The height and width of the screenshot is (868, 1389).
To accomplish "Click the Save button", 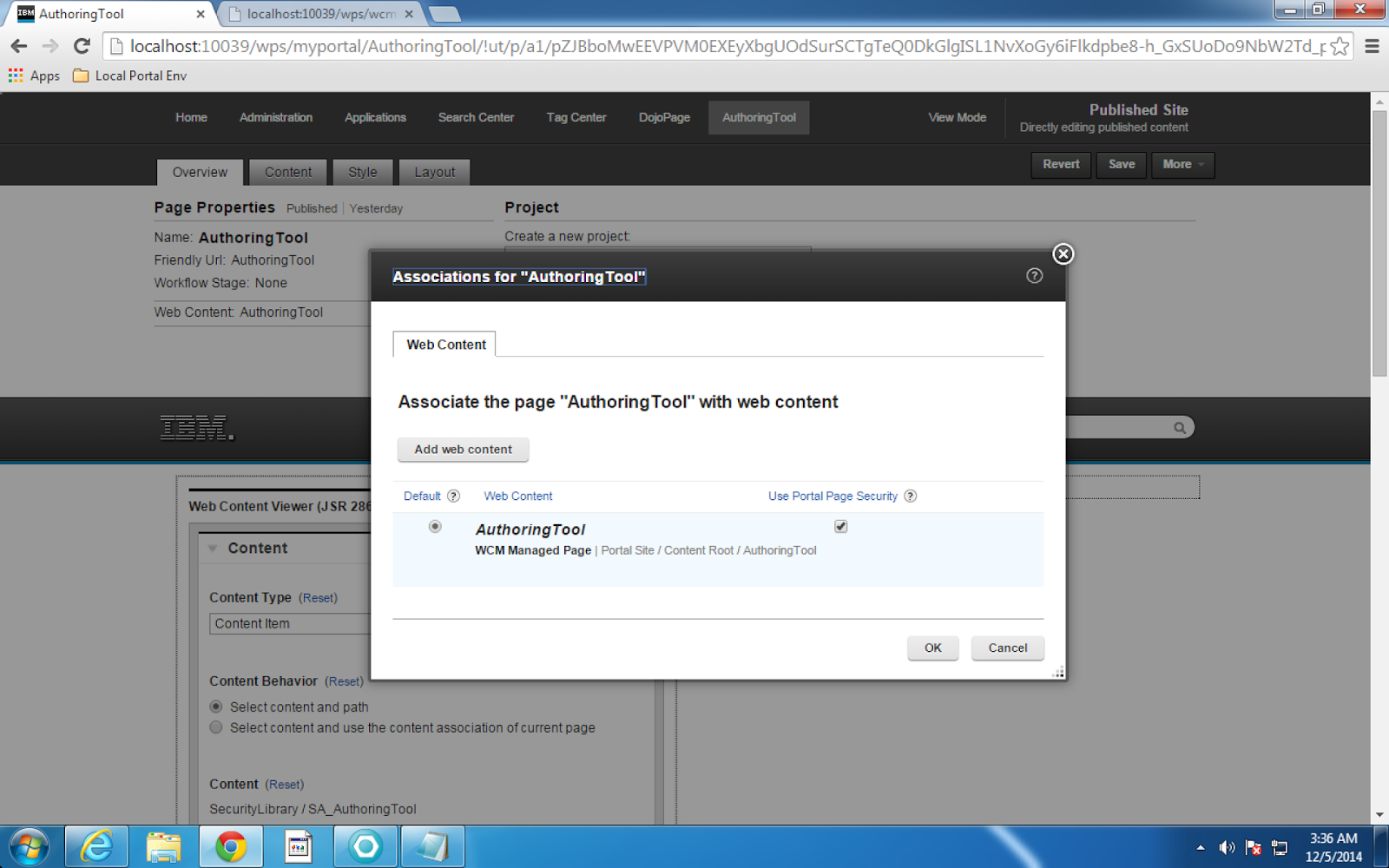I will pos(1122,164).
